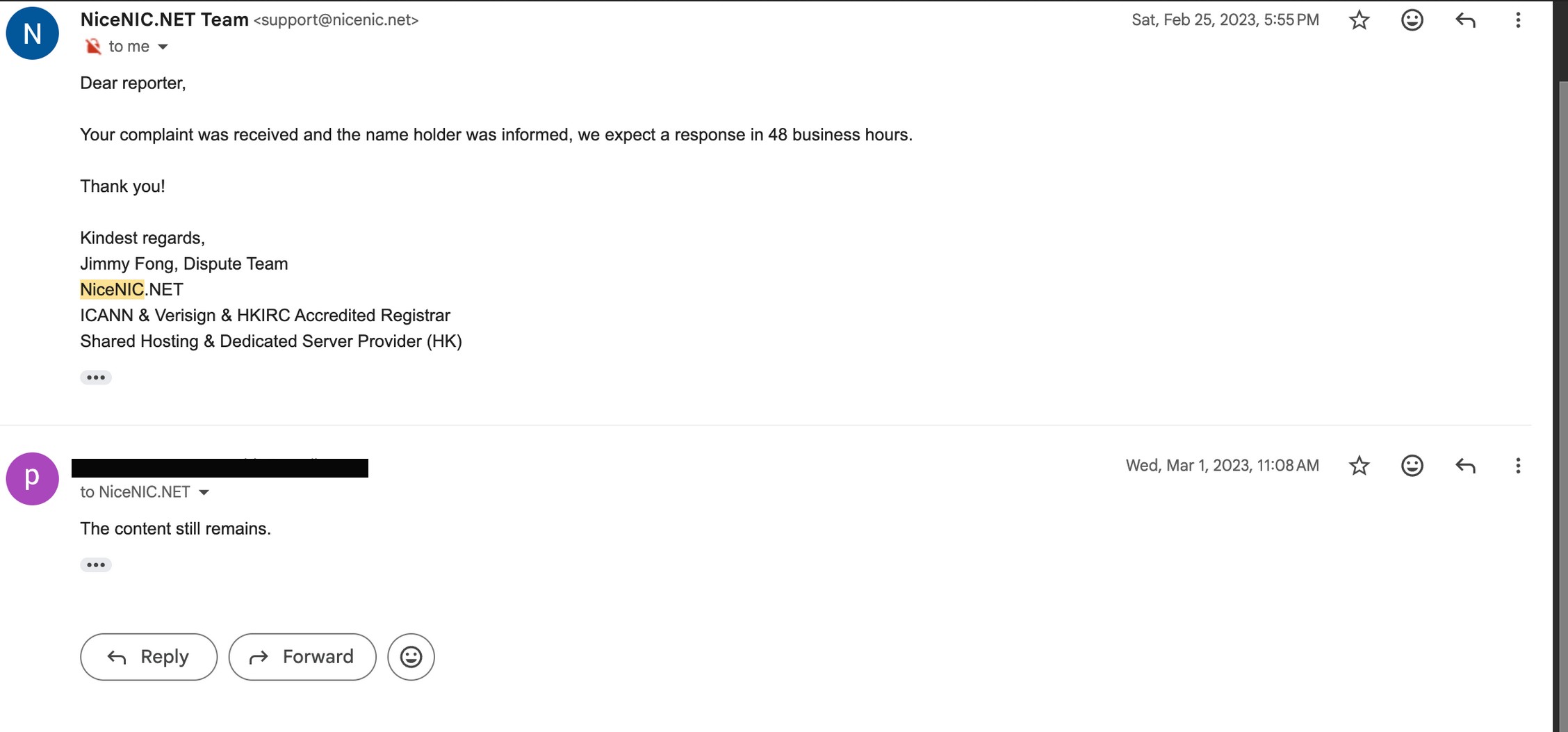1568x732 pixels.
Task: Star the NiceNIC.NET Team email
Action: [1359, 20]
